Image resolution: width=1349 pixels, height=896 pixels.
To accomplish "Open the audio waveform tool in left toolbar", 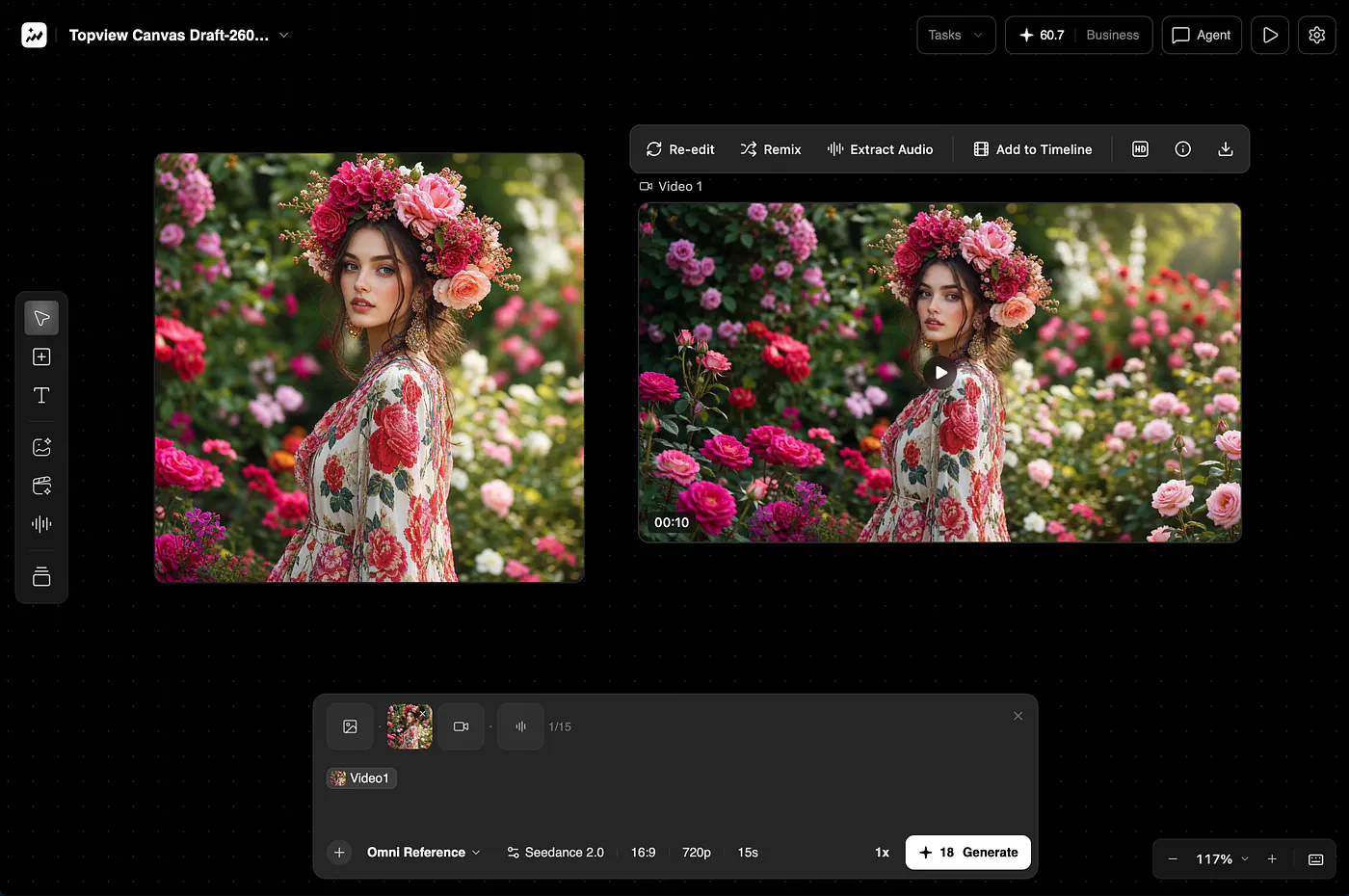I will click(x=41, y=524).
